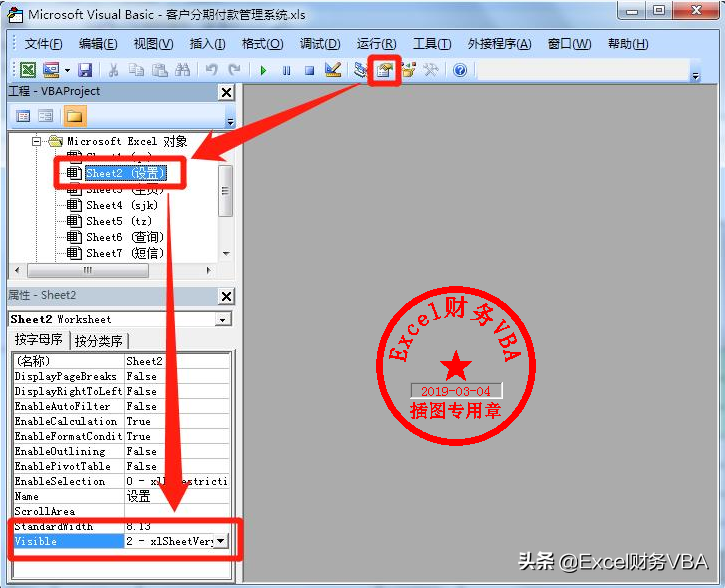This screenshot has height=588, width=725.
Task: Select Sheet7 (短信) in project tree
Action: (x=125, y=253)
